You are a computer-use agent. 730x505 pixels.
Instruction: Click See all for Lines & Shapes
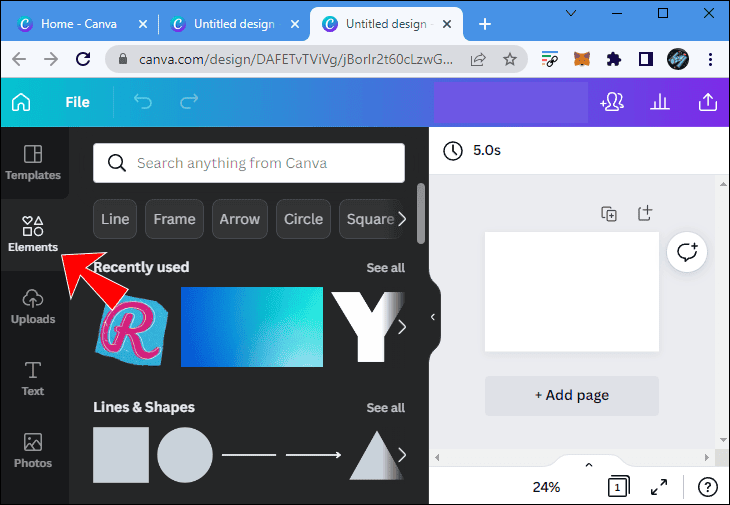tap(385, 408)
